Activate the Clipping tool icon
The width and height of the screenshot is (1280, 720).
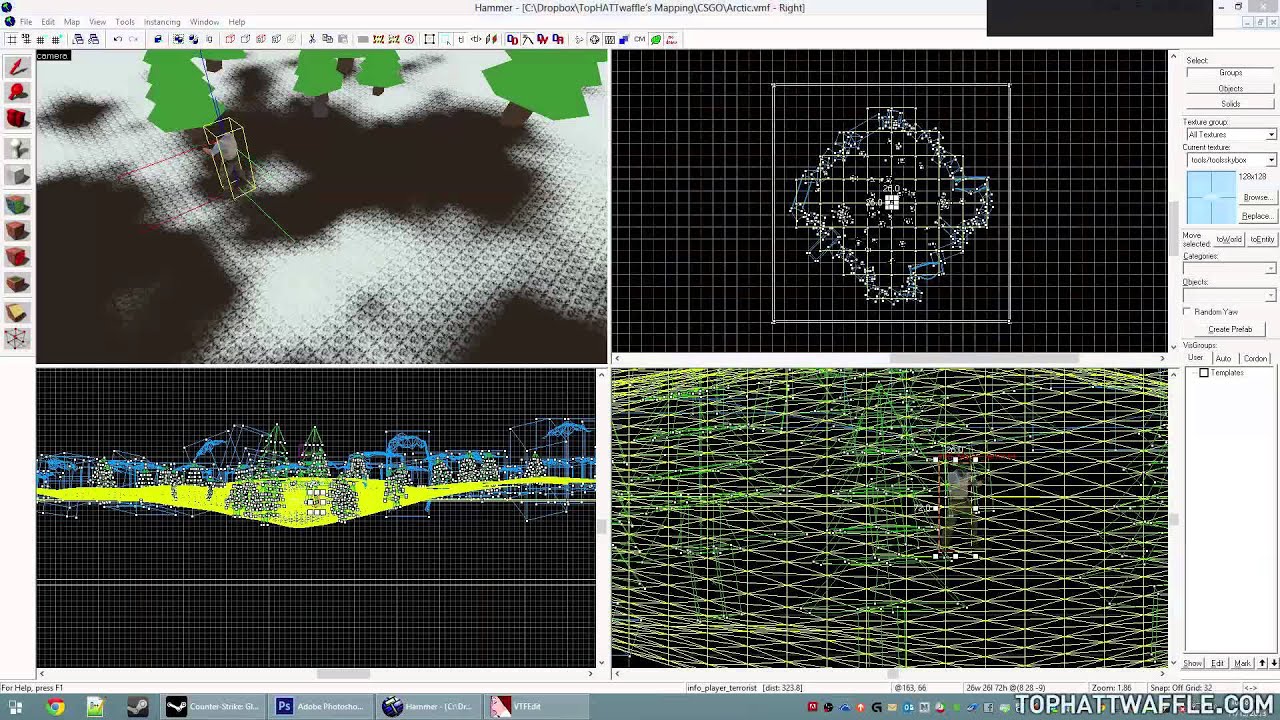pos(17,312)
